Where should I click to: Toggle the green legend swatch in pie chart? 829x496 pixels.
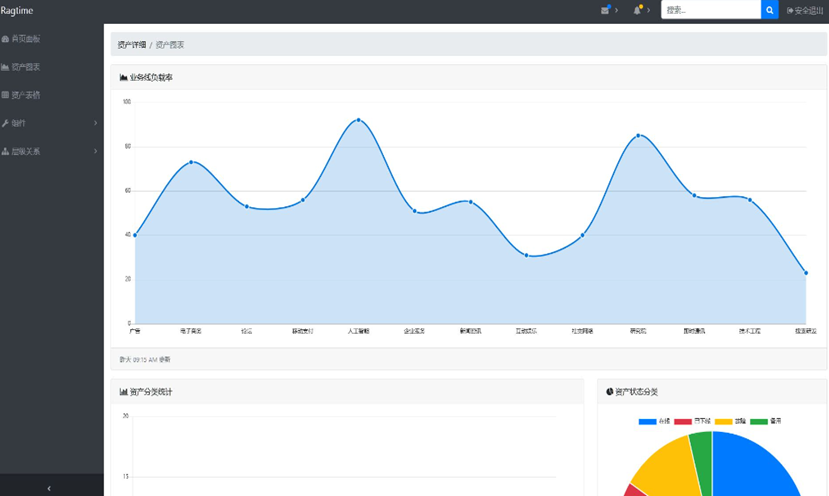tap(759, 421)
